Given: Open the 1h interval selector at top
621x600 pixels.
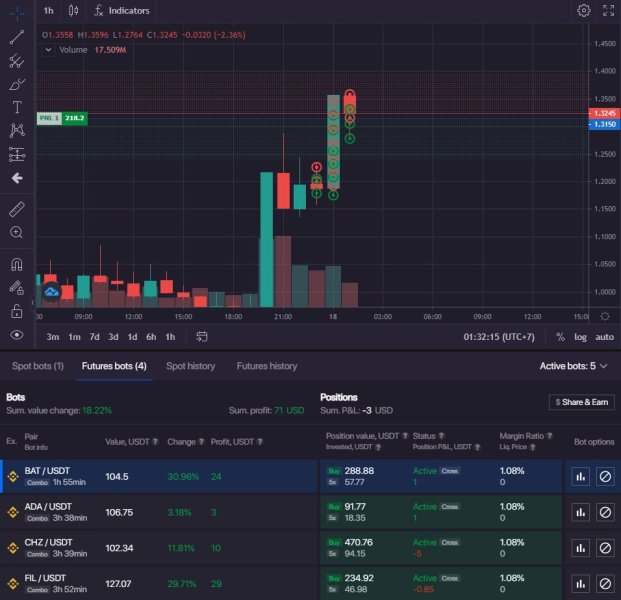Looking at the screenshot, I should point(48,11).
